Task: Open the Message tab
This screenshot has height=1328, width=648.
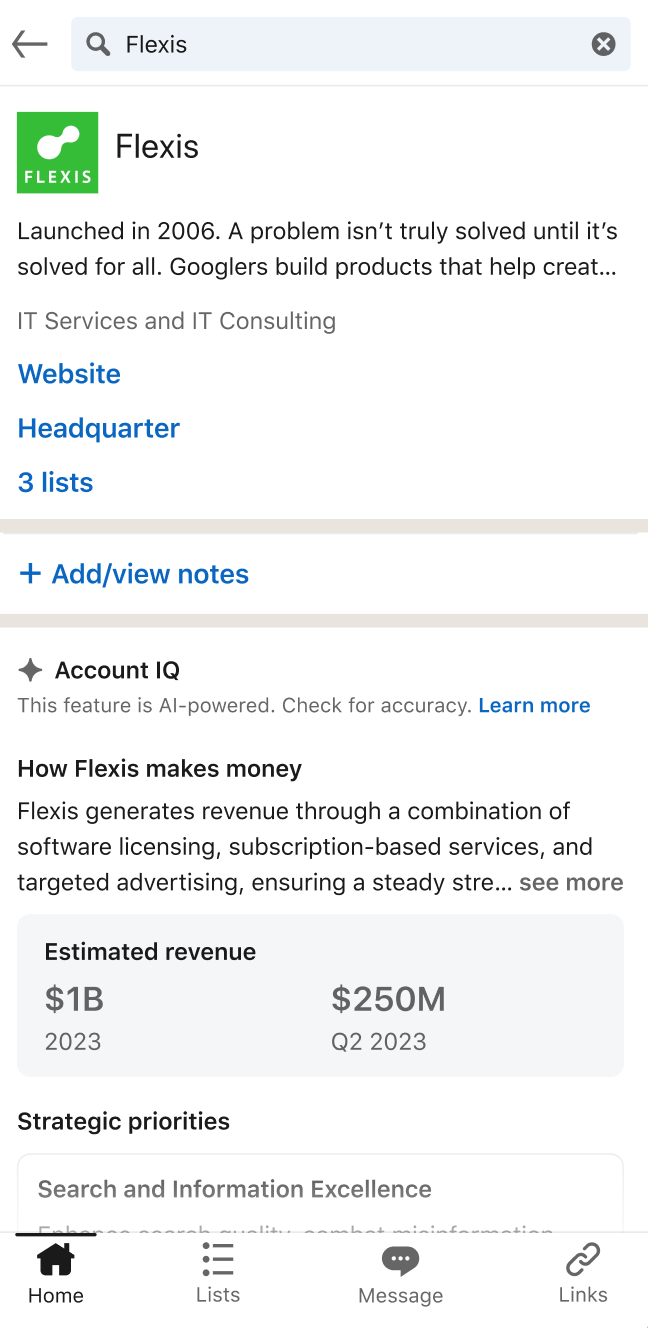Action: (400, 1272)
